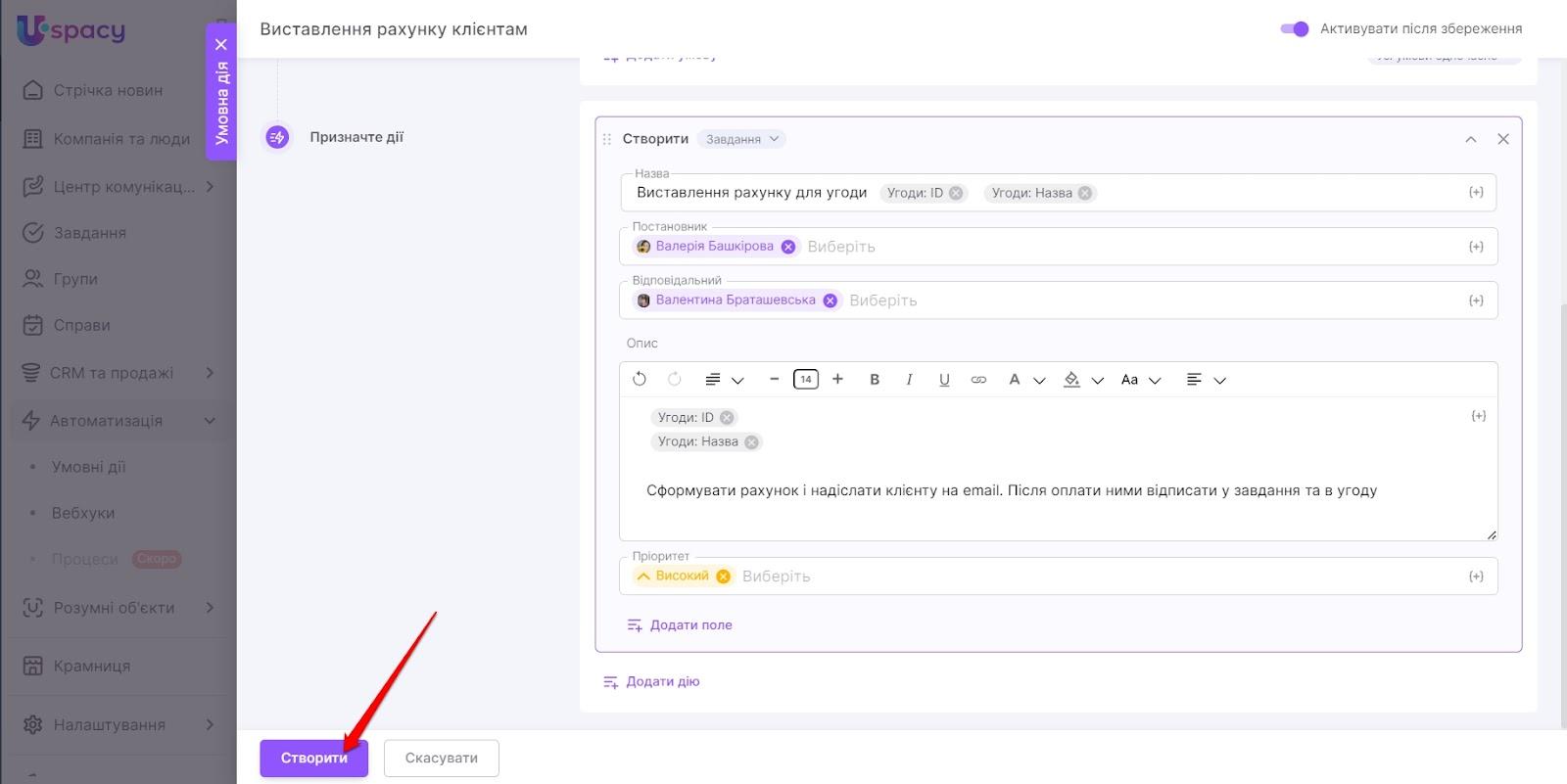1567x784 pixels.
Task: Click the Undo arrow in editor toolbar
Action: [640, 380]
